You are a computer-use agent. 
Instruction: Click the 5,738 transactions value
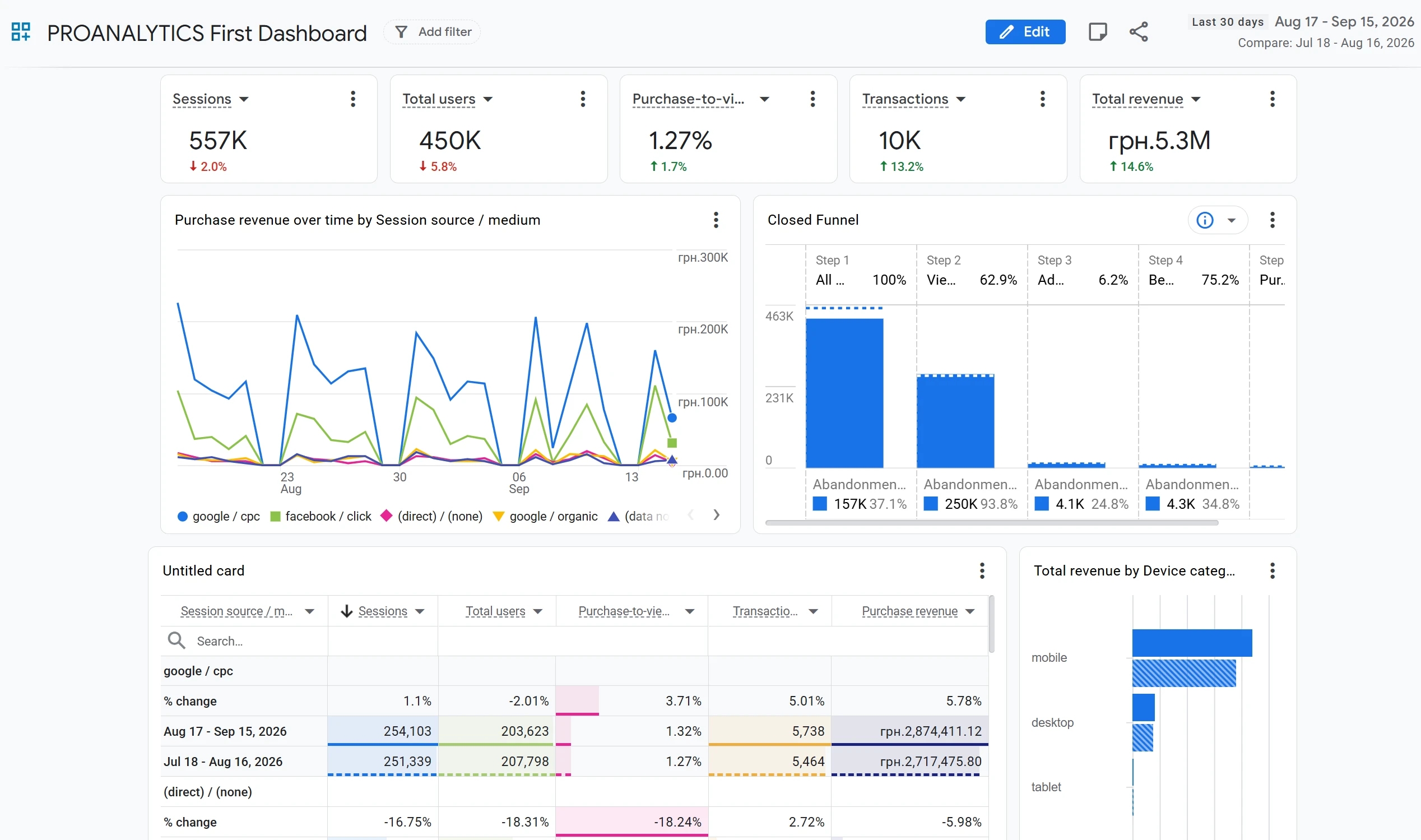click(x=807, y=731)
